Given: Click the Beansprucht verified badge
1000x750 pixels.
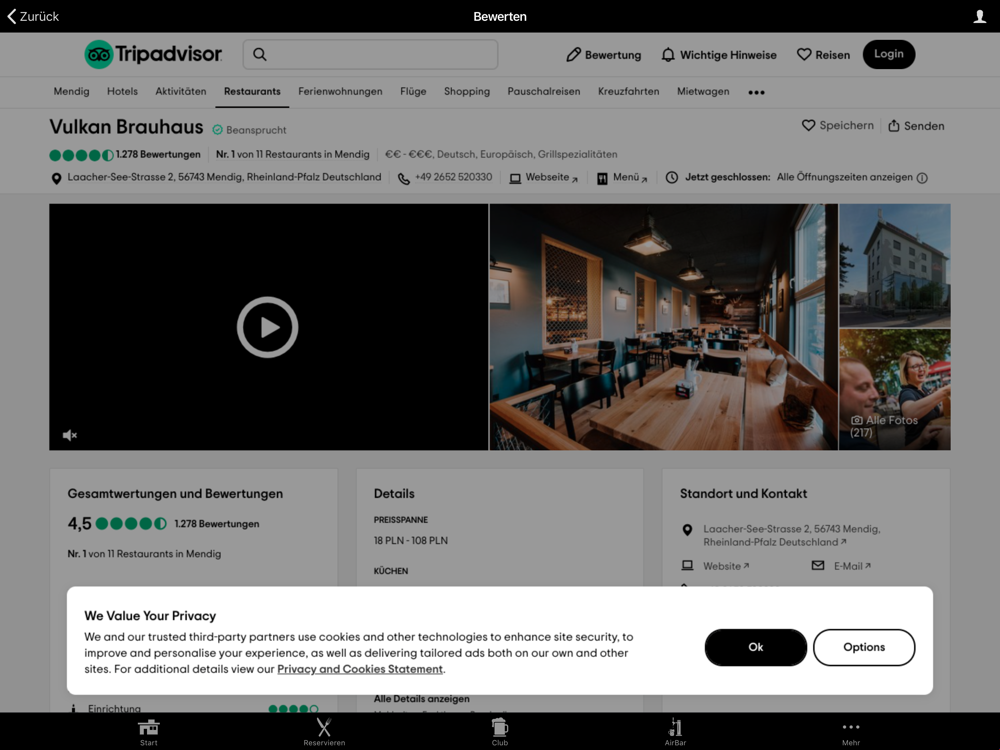Looking at the screenshot, I should click(249, 129).
